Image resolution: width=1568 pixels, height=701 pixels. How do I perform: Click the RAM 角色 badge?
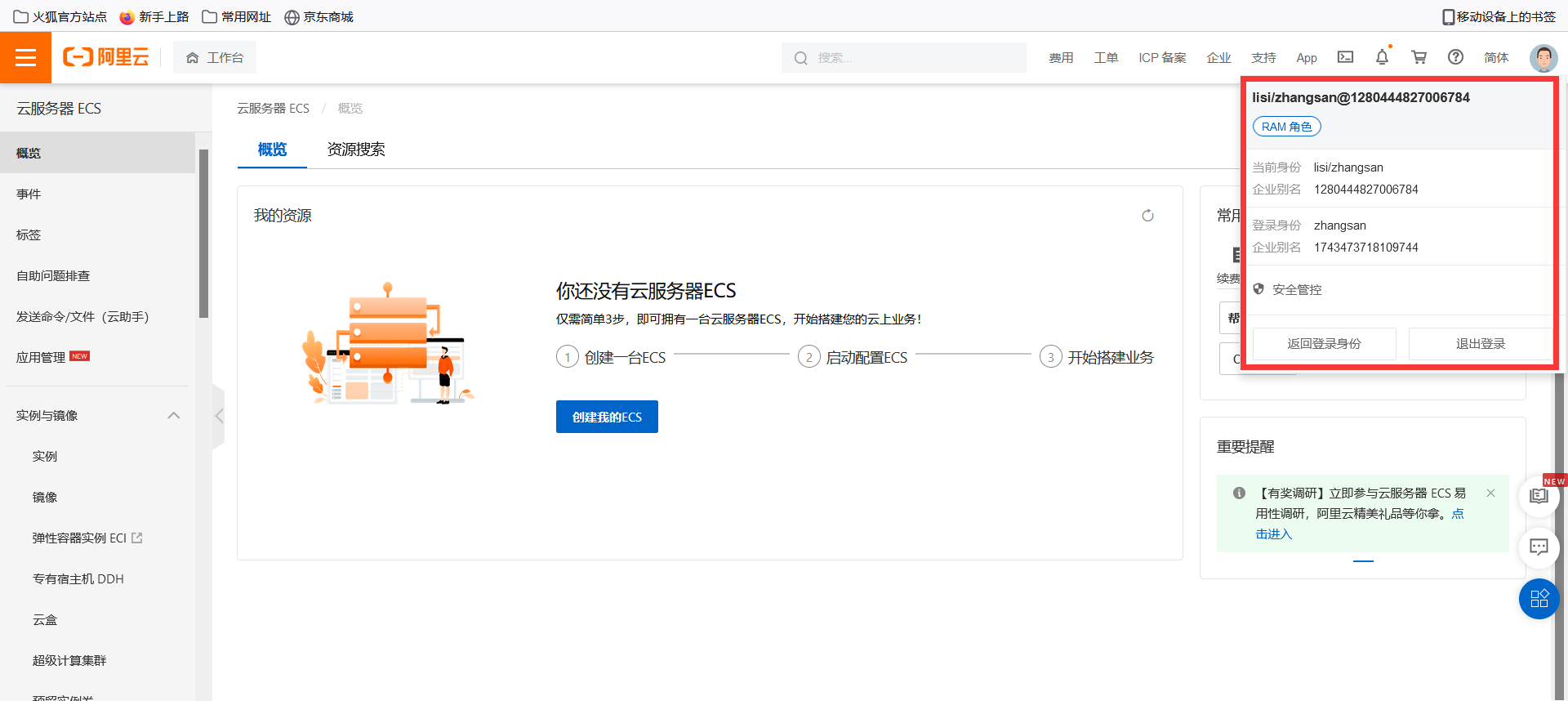coord(1286,127)
